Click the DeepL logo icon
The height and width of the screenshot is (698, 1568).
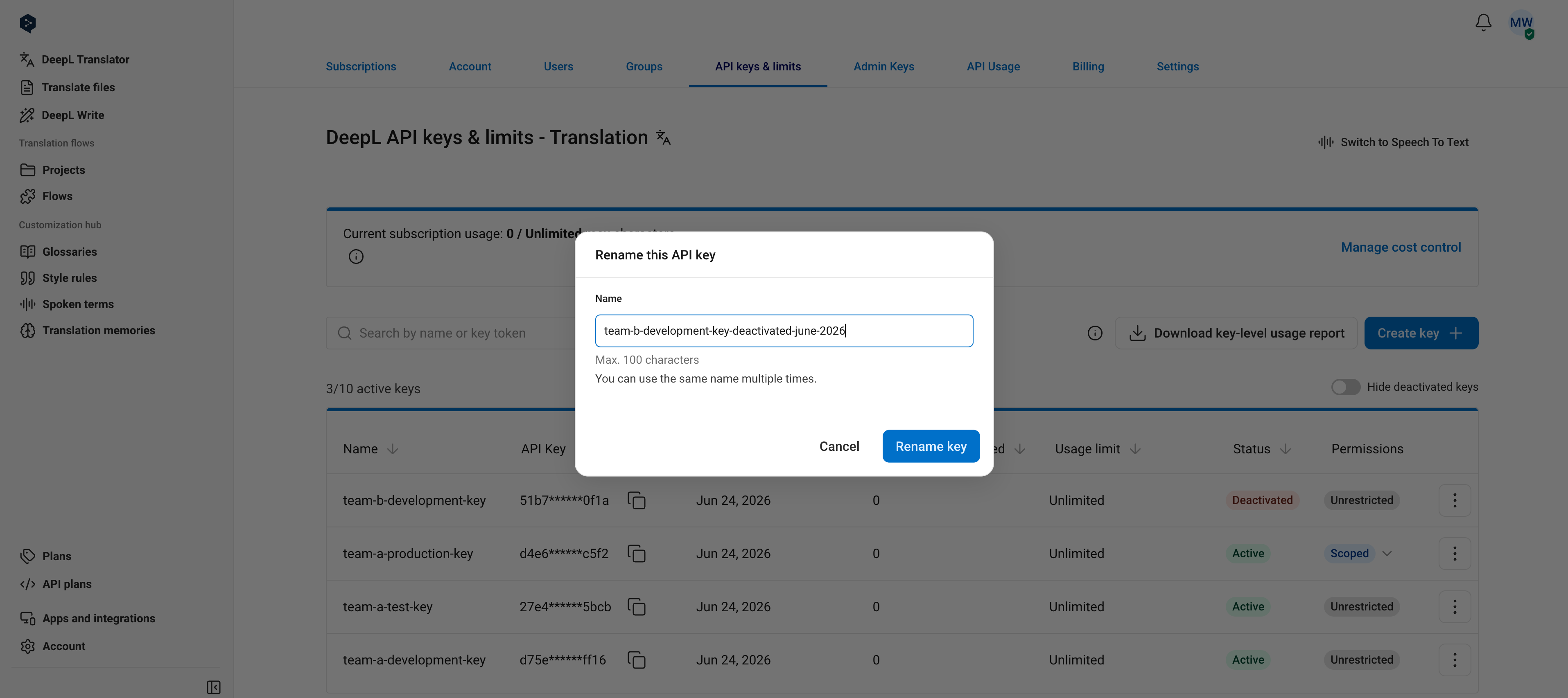[27, 23]
